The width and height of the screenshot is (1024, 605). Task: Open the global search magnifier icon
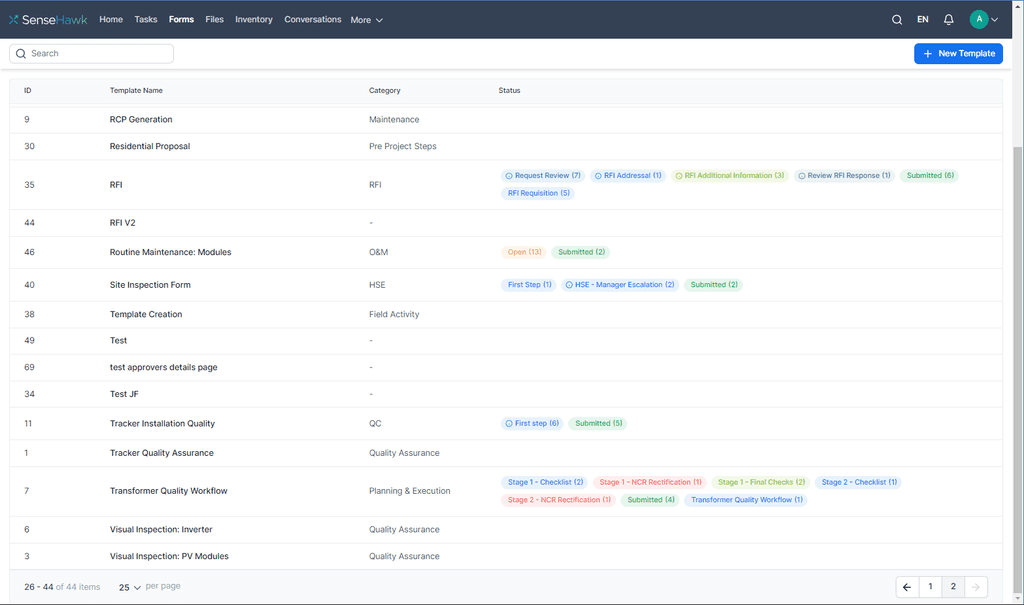[897, 20]
